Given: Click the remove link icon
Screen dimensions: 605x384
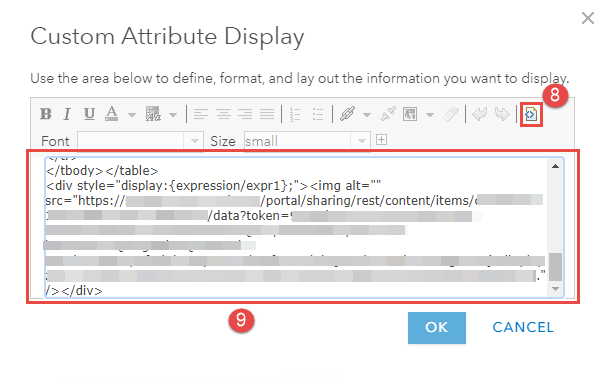Looking at the screenshot, I should [388, 114].
